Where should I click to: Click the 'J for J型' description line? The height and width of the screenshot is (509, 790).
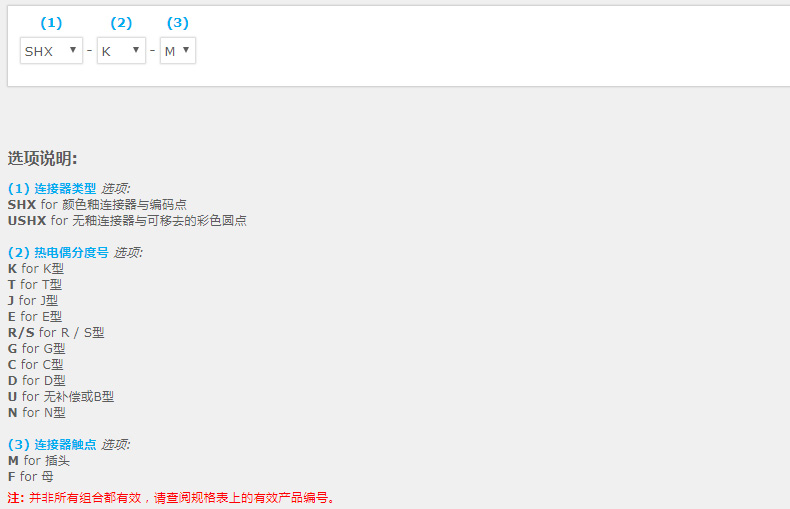click(x=33, y=300)
